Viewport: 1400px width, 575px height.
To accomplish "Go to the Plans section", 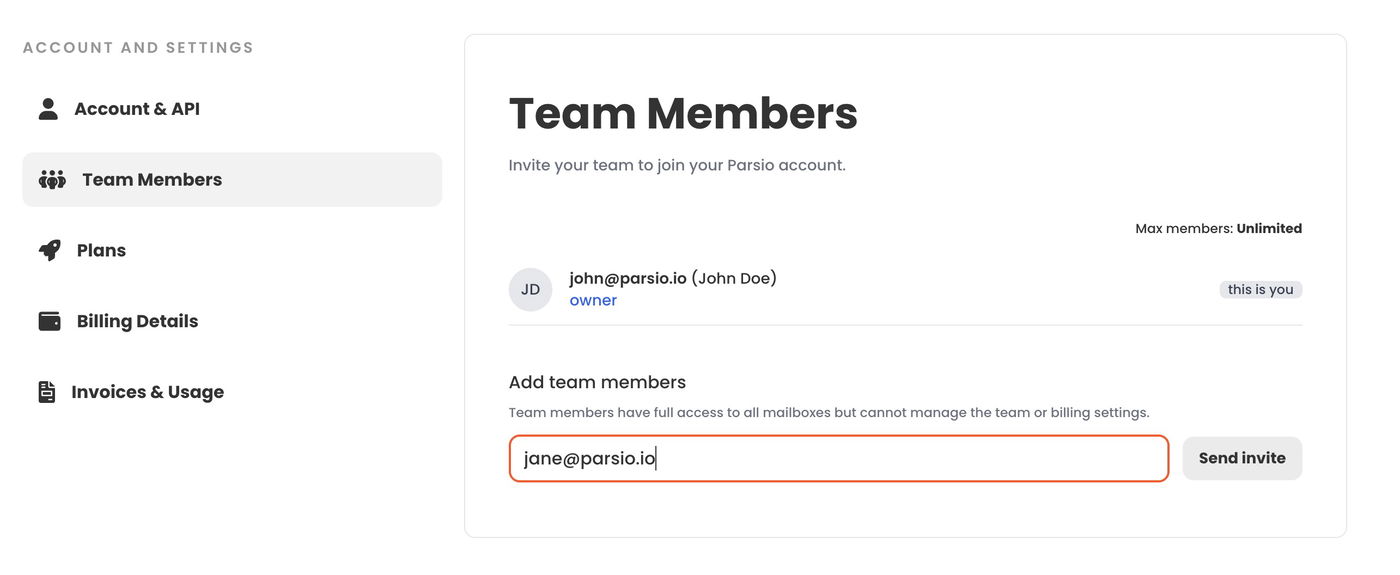I will (101, 250).
